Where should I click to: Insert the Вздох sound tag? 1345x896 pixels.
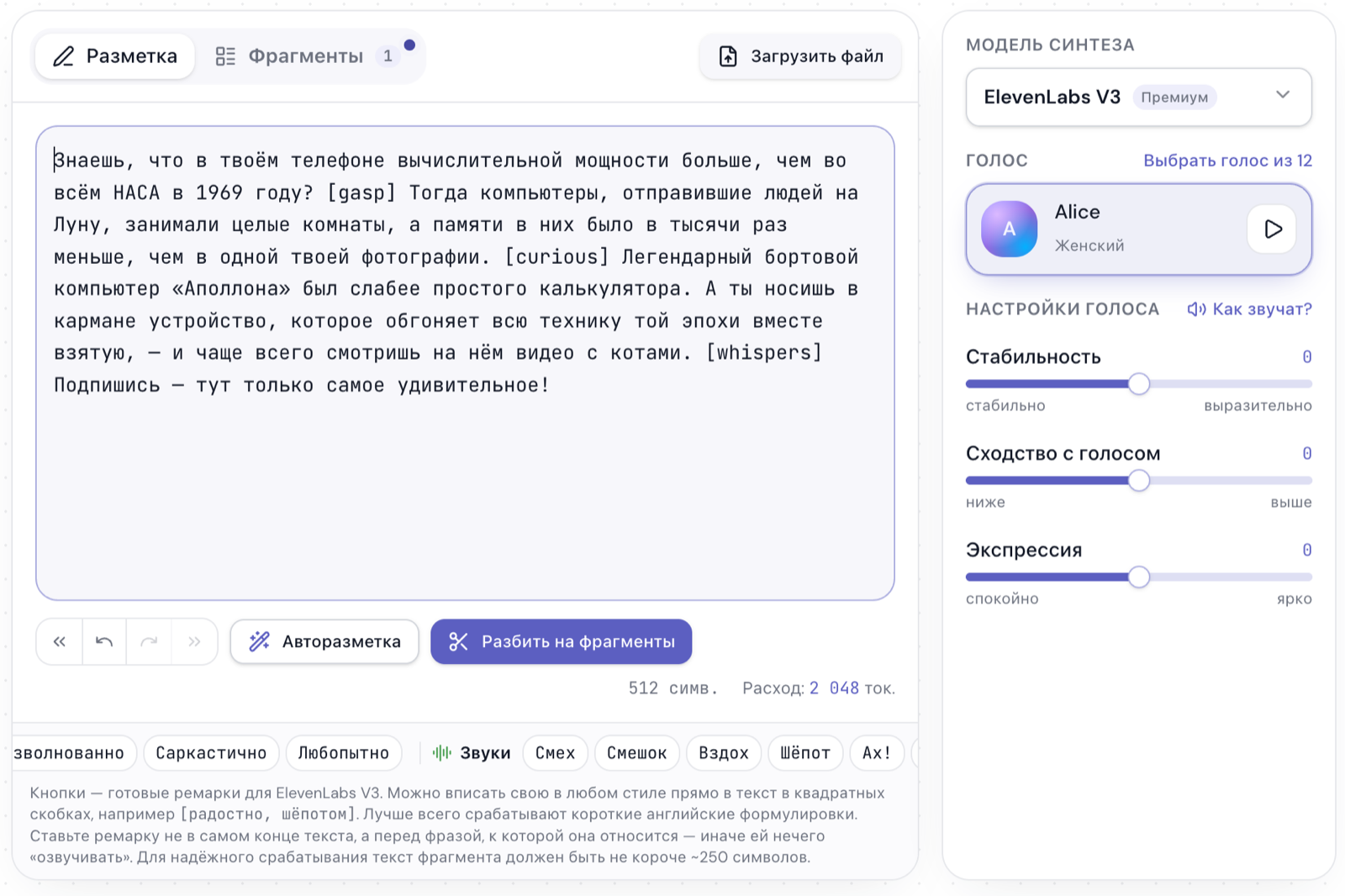point(724,753)
